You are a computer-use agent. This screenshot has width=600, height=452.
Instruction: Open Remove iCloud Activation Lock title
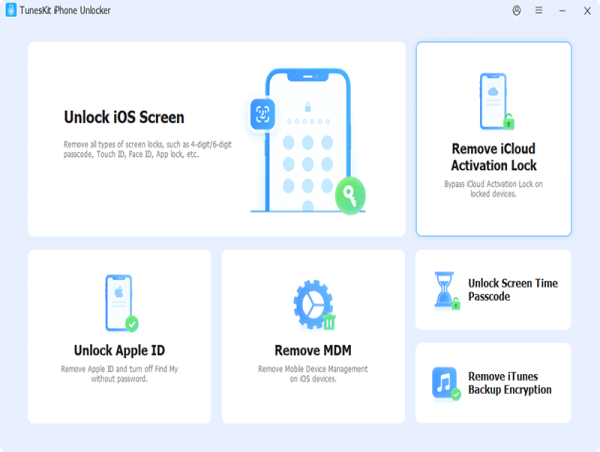tap(494, 157)
